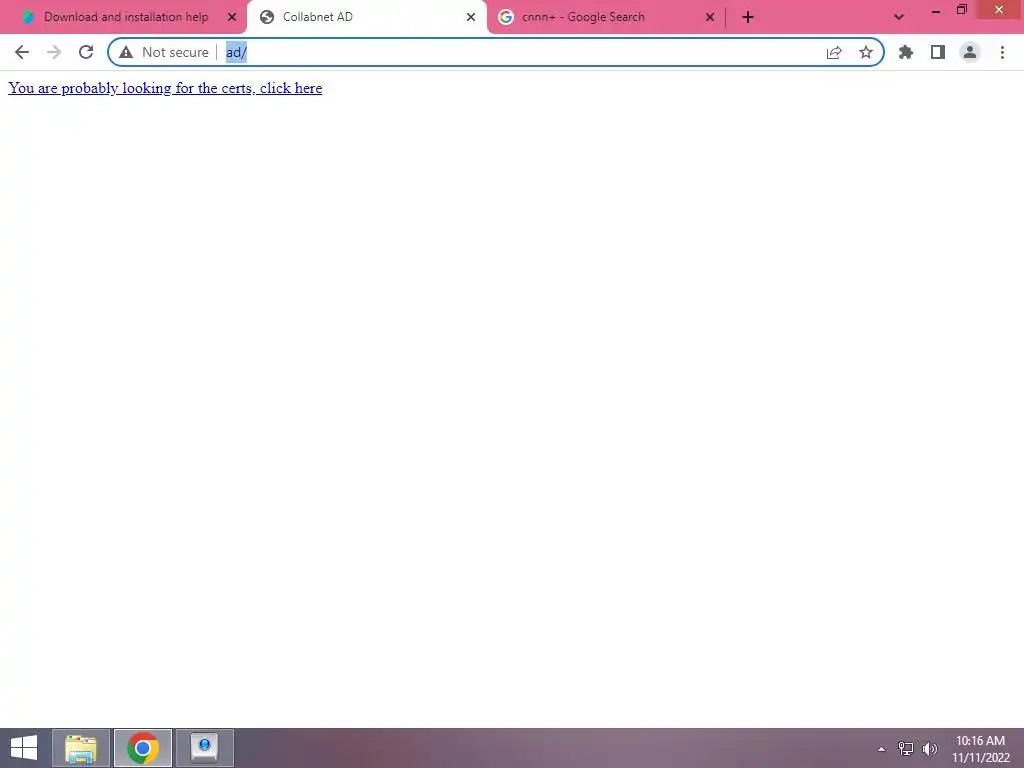Viewport: 1024px width, 768px height.
Task: Open the Extensions puzzle icon
Action: [x=906, y=52]
